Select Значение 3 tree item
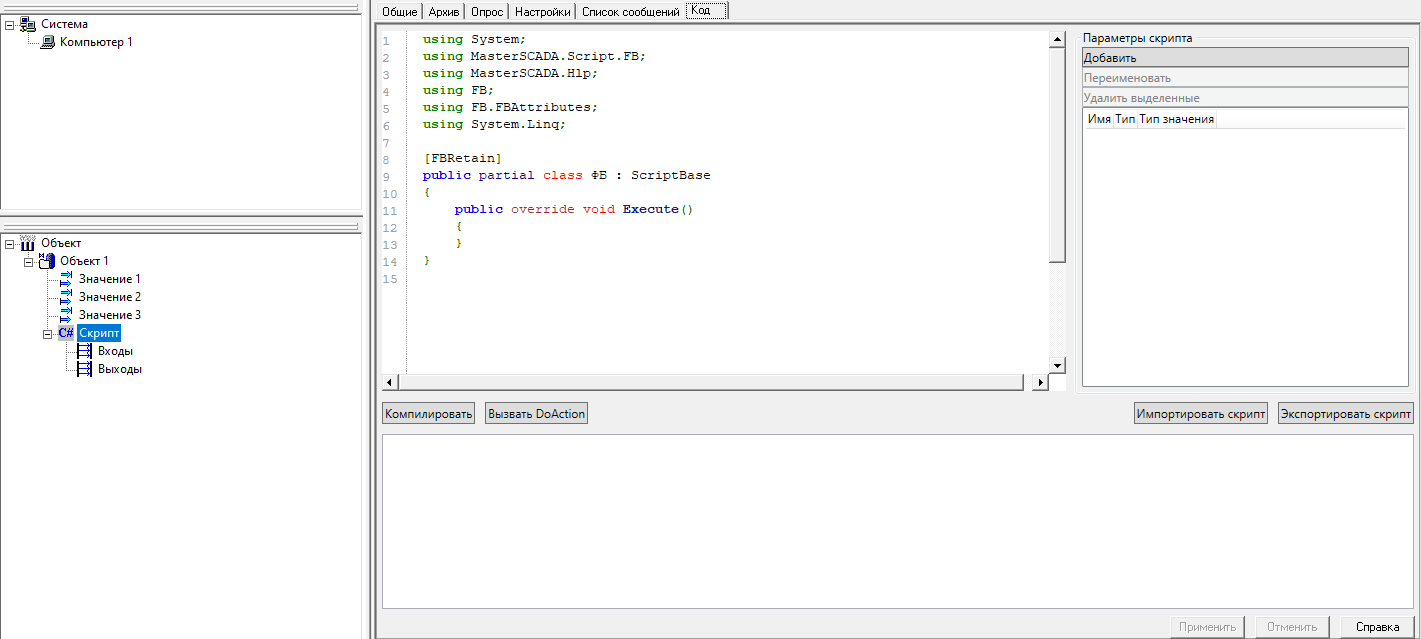The height and width of the screenshot is (639, 1421). [x=110, y=315]
